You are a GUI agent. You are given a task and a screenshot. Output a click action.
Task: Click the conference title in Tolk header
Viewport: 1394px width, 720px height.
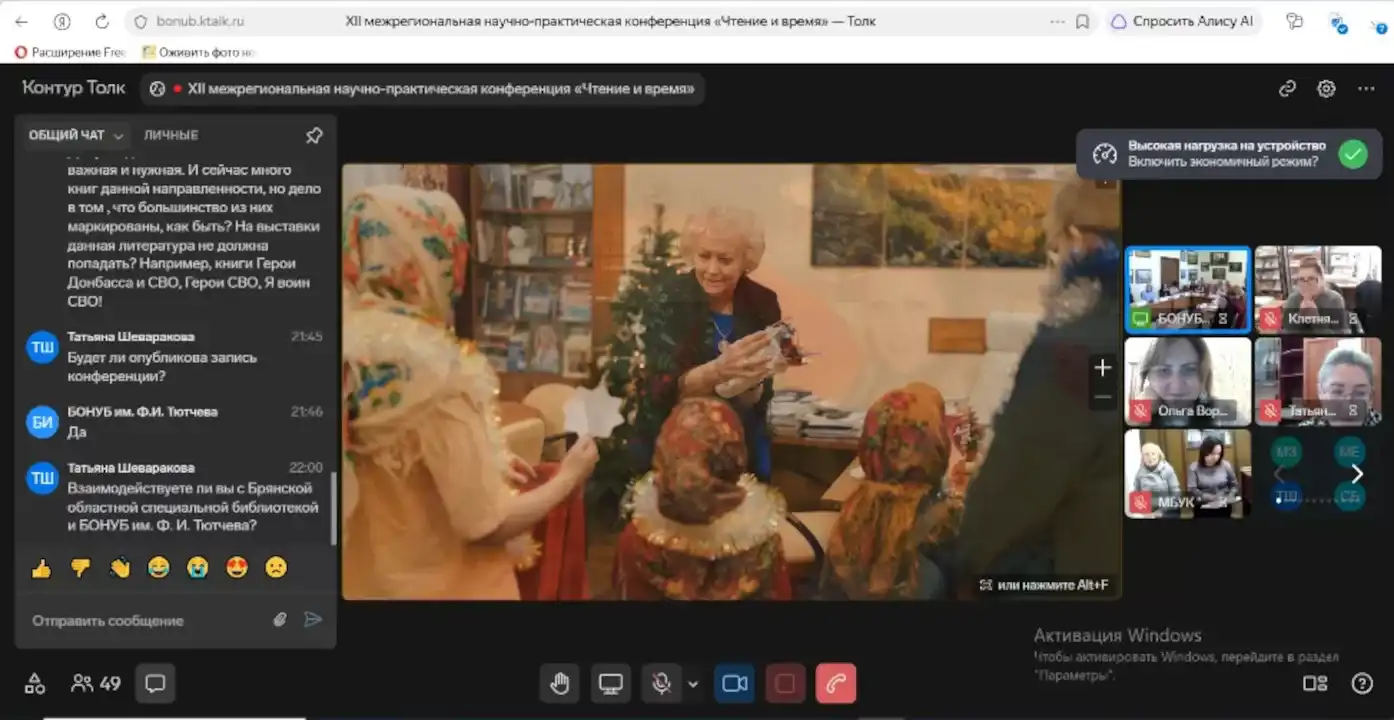click(441, 89)
